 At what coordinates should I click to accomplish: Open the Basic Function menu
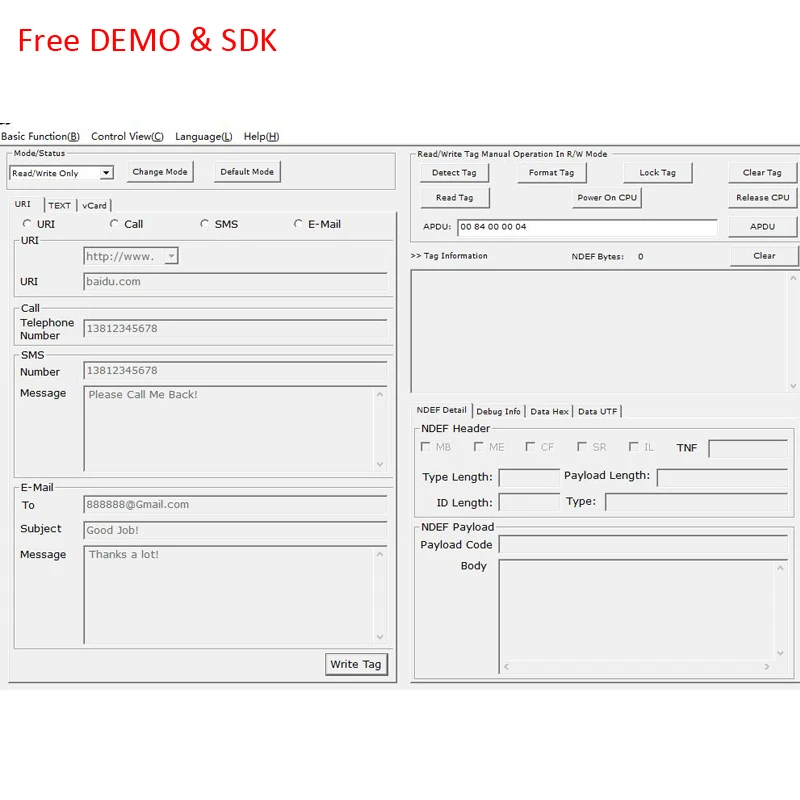[40, 136]
